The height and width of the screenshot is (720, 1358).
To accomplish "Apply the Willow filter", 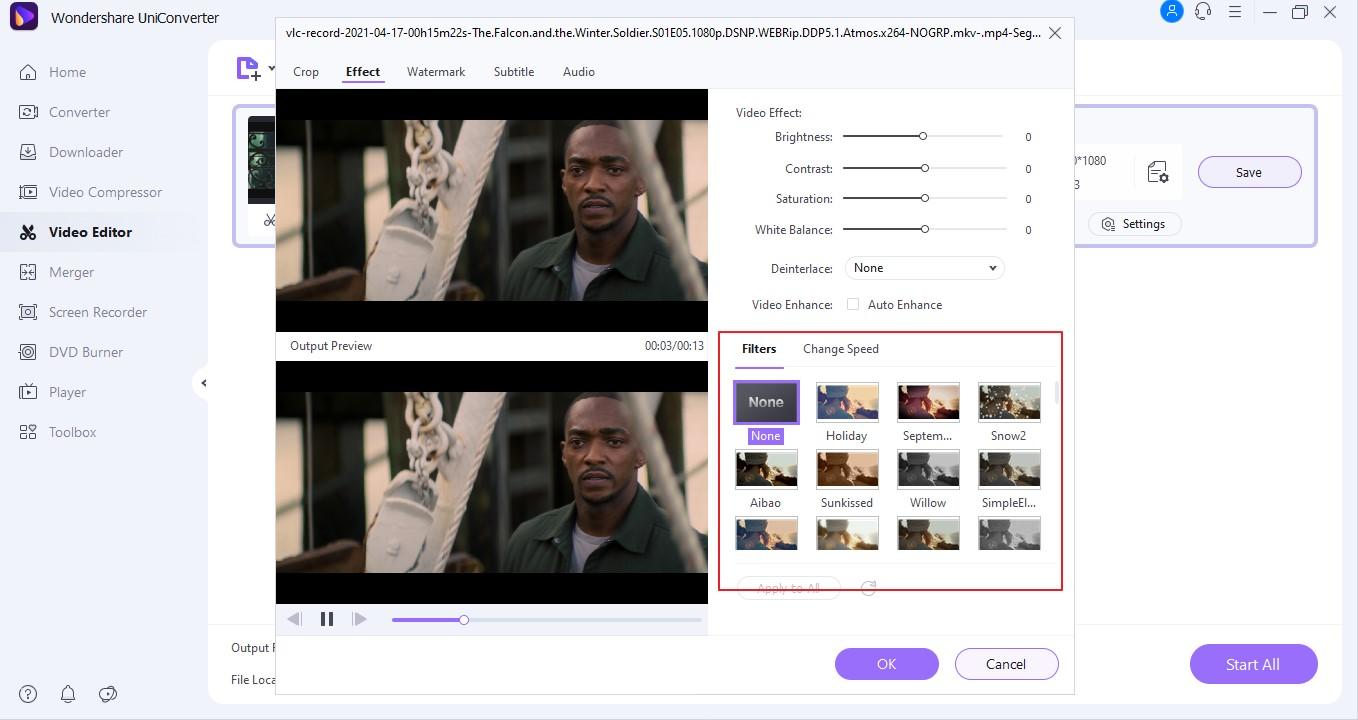I will (x=928, y=469).
